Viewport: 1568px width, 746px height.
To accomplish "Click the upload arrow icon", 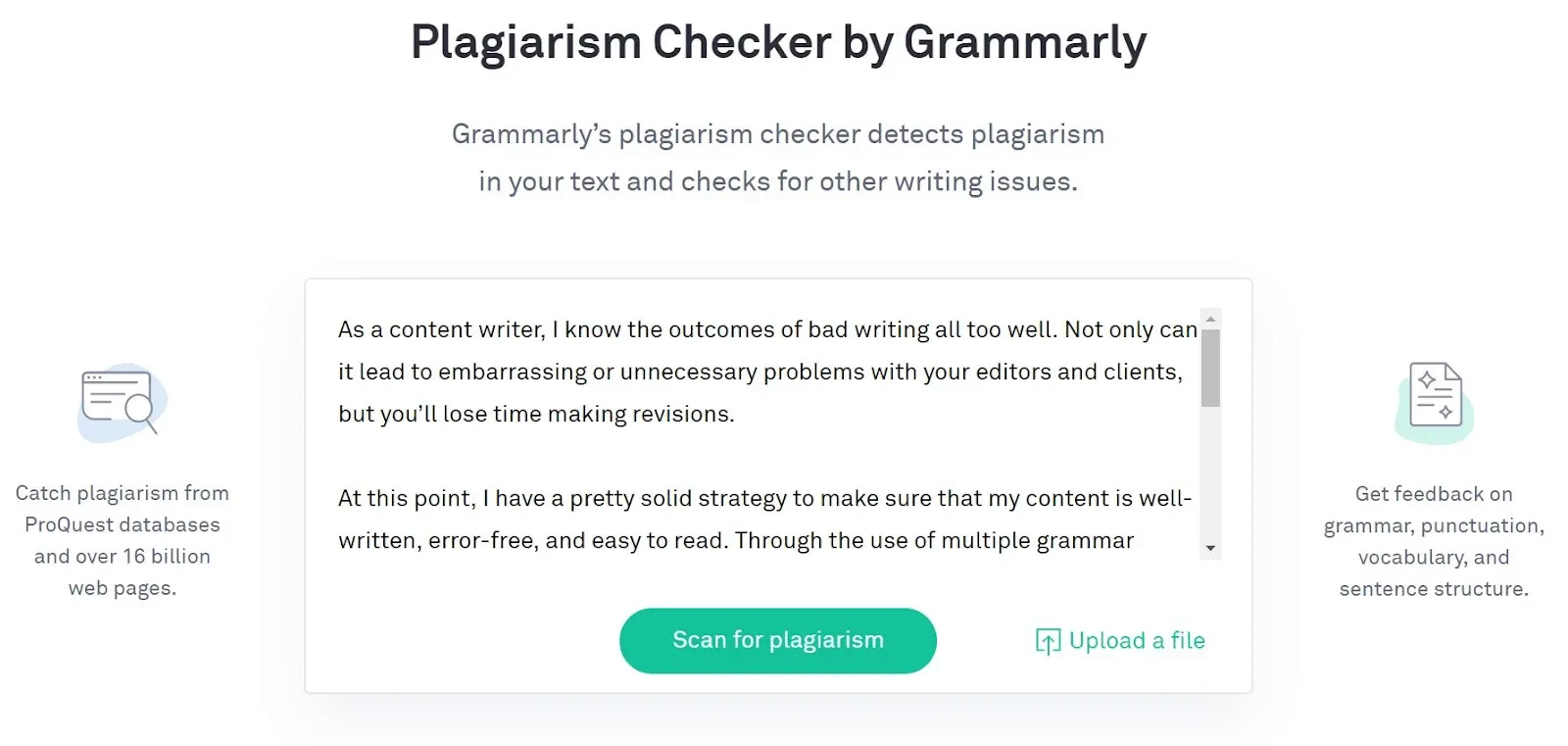I will tap(1048, 641).
